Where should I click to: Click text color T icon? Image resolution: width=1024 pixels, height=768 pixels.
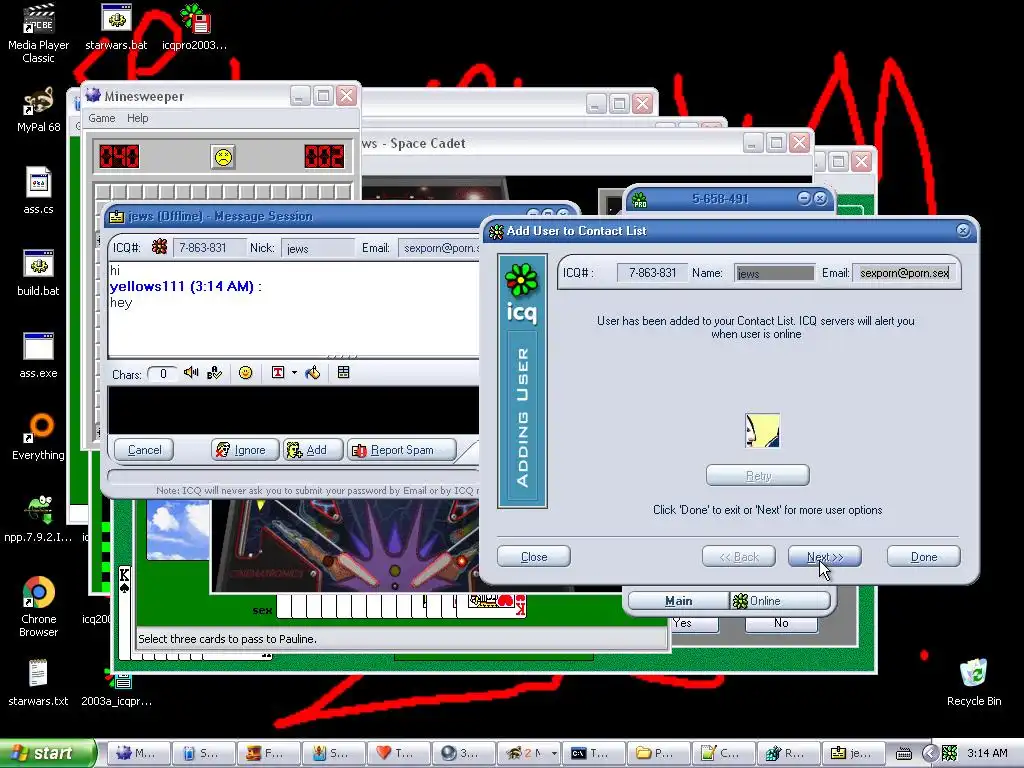(278, 372)
